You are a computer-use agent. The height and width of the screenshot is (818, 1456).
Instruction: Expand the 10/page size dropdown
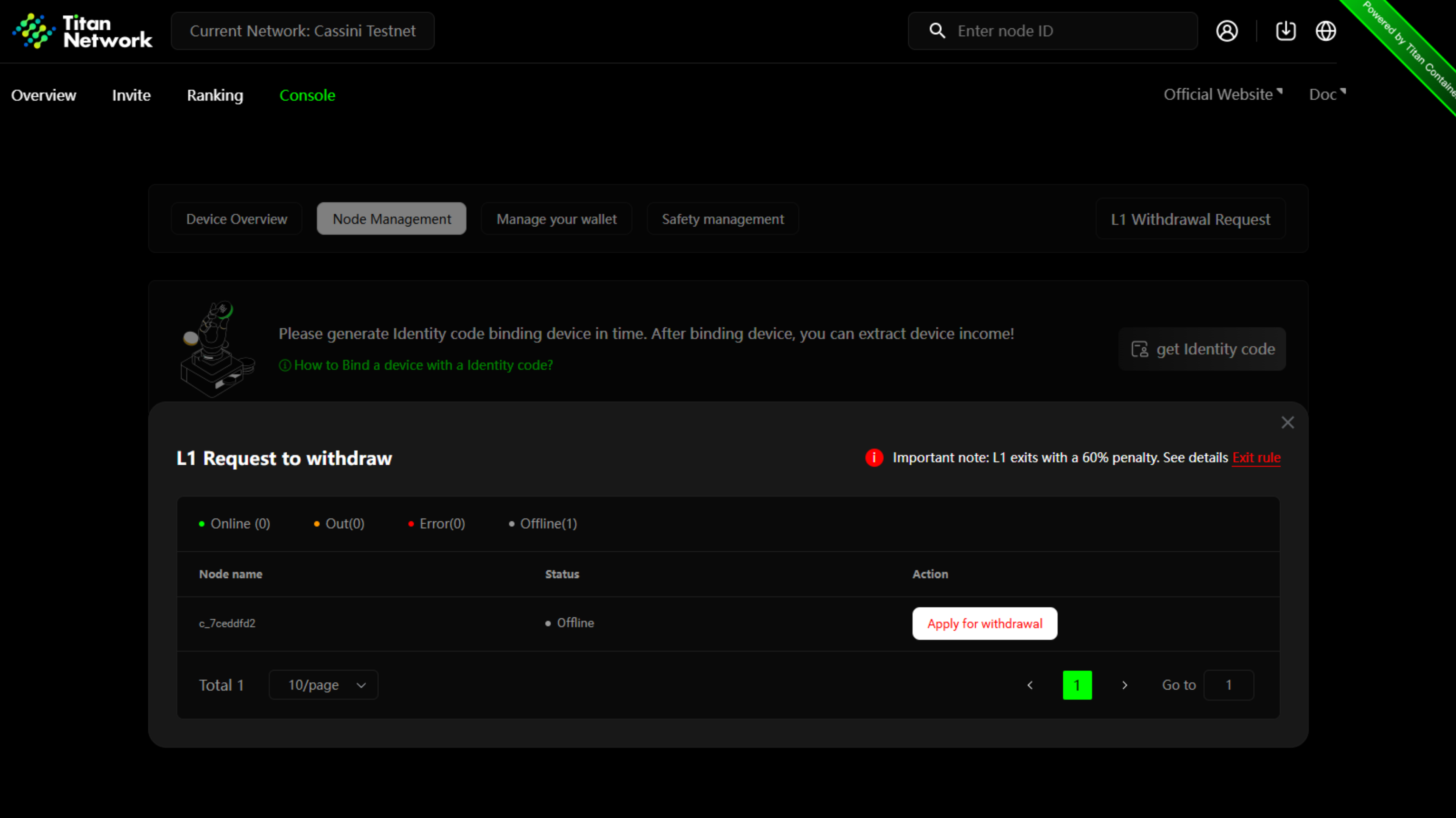(323, 685)
